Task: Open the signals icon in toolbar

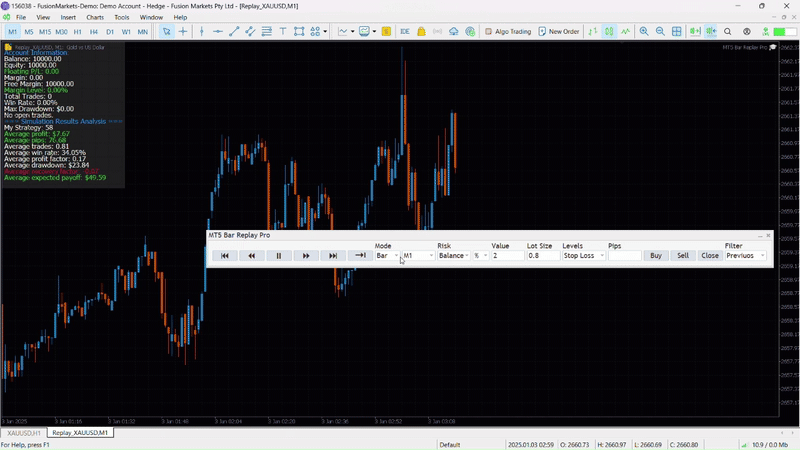Action: 437,32
